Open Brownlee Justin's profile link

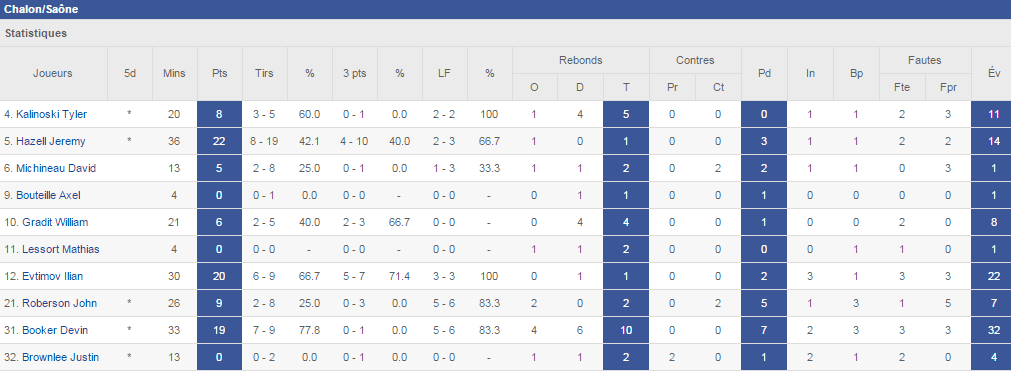(x=61, y=357)
